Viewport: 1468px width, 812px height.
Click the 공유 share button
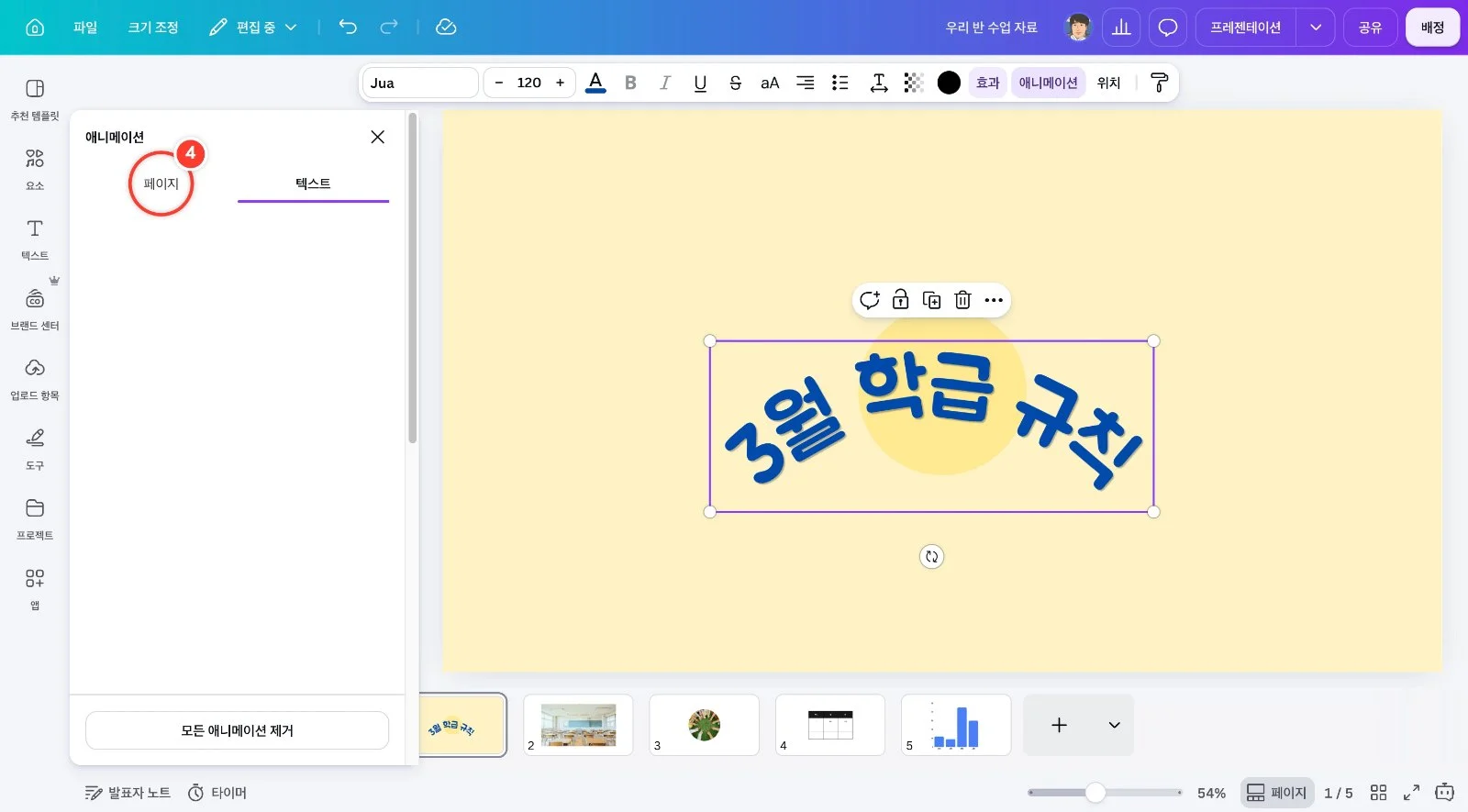(x=1370, y=28)
